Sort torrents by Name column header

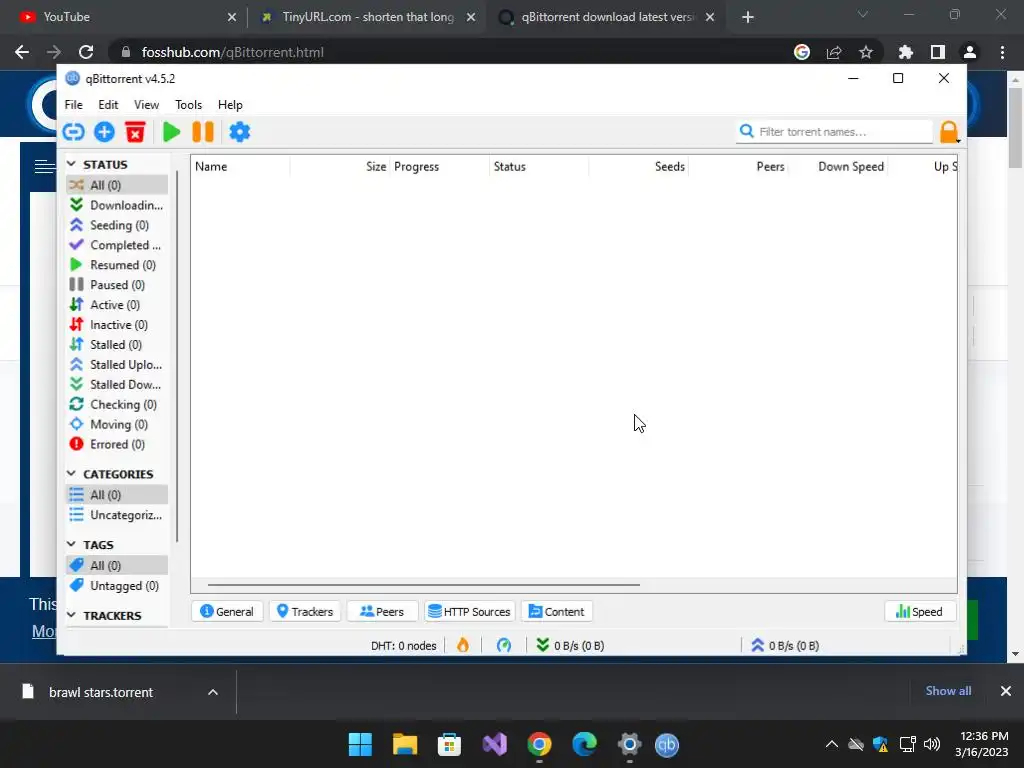[x=241, y=167]
